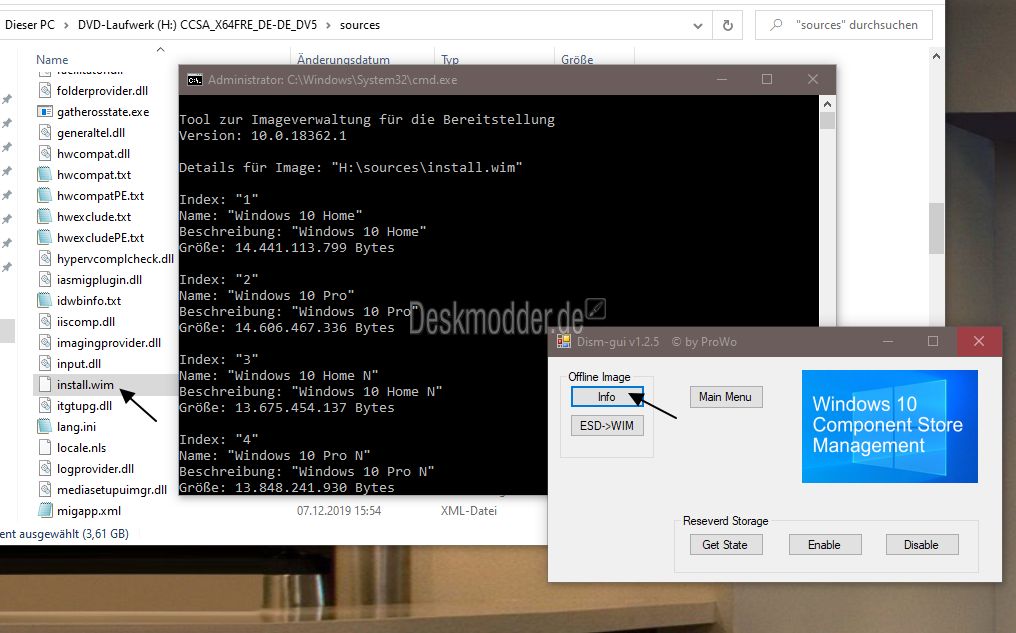Select the gatherosstate.exe file icon
The height and width of the screenshot is (633, 1016).
[45, 111]
